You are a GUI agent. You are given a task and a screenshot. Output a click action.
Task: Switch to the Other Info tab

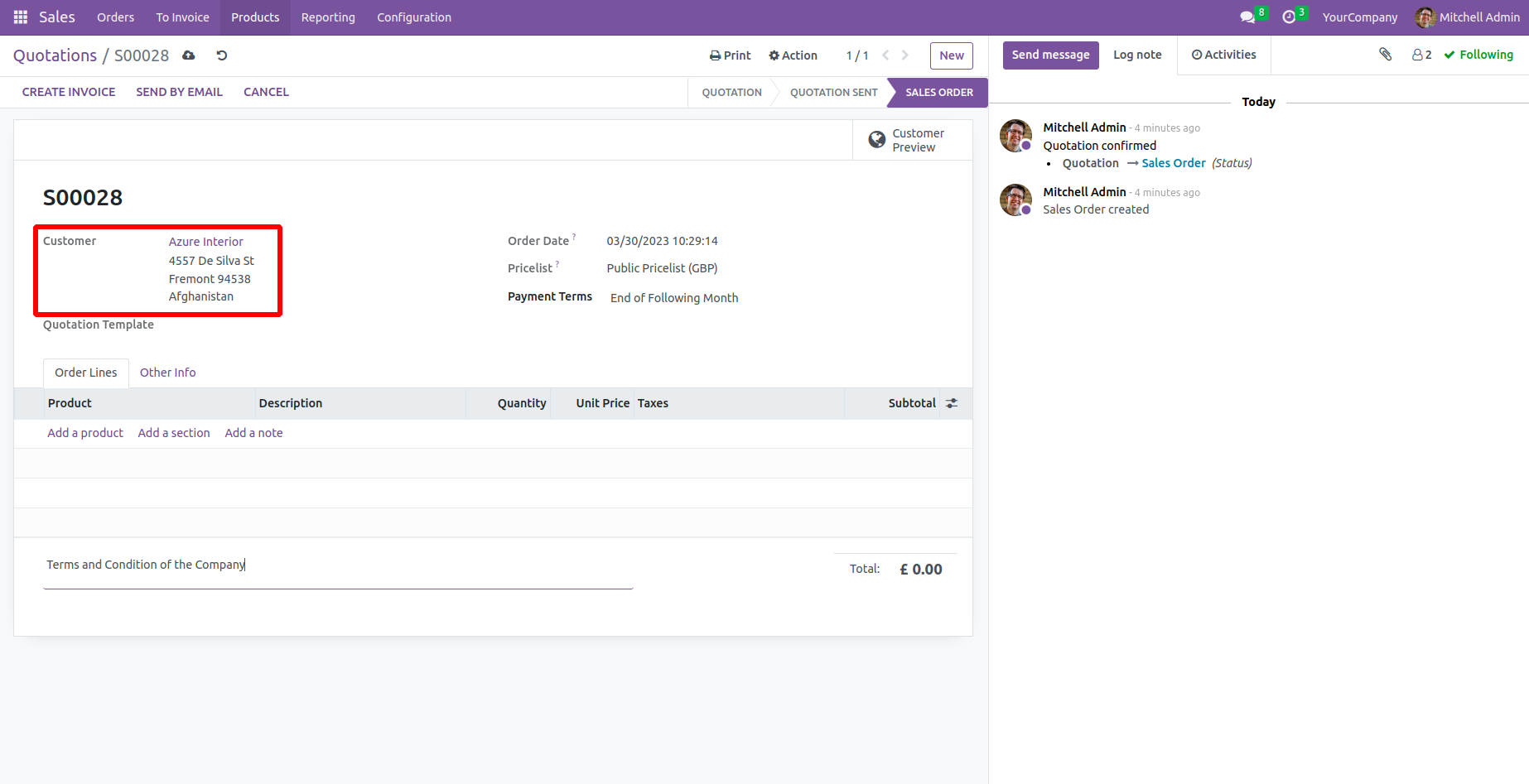pos(168,373)
